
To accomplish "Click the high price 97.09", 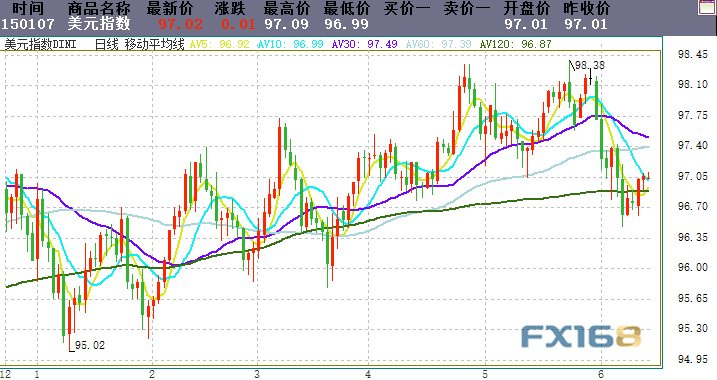I will pyautogui.click(x=286, y=24).
